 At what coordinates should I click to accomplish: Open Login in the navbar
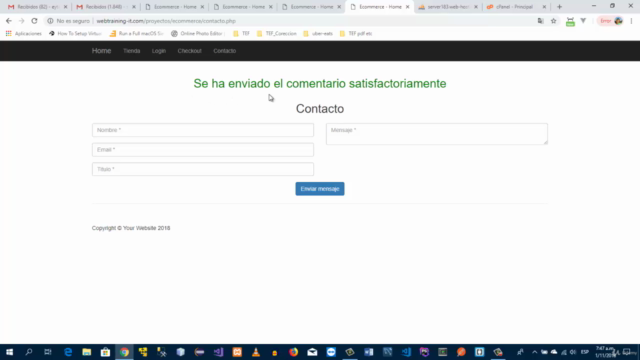click(159, 51)
